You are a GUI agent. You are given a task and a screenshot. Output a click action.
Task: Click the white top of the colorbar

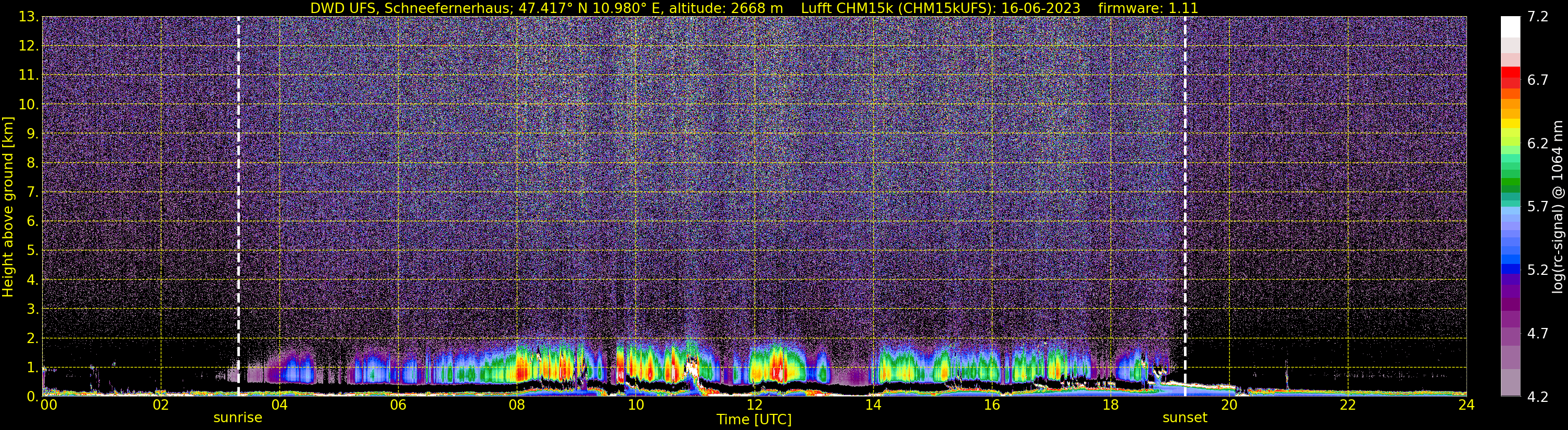1511,27
